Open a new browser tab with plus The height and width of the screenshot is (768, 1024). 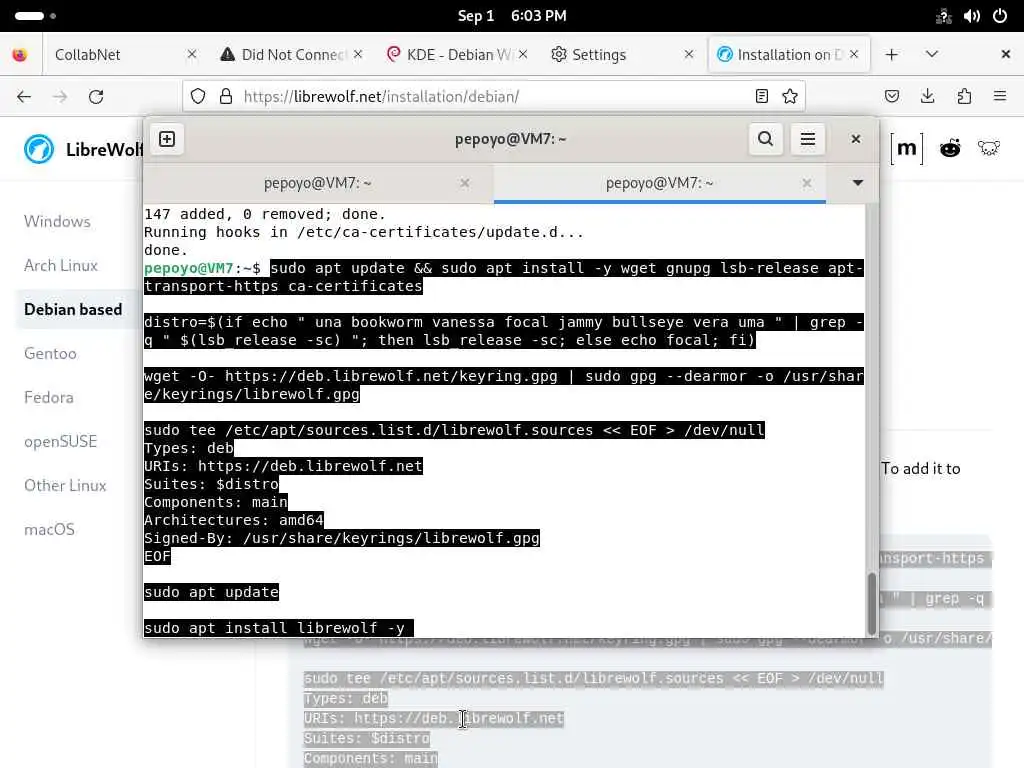point(891,54)
